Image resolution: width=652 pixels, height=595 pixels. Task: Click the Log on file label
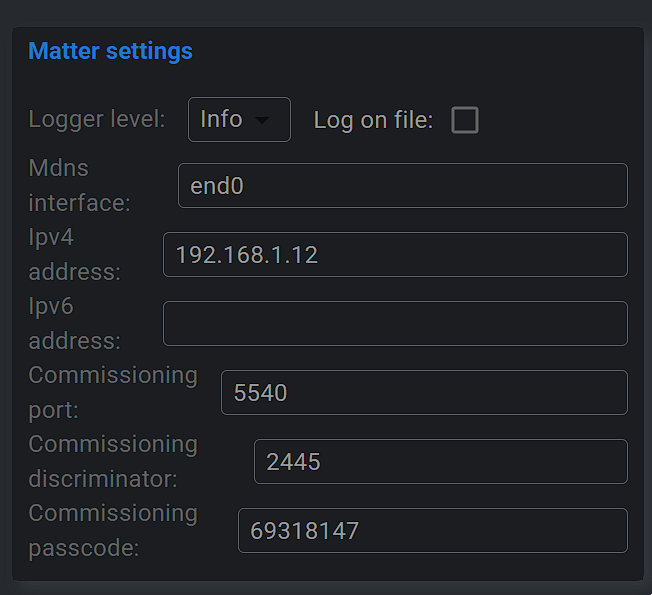(373, 120)
